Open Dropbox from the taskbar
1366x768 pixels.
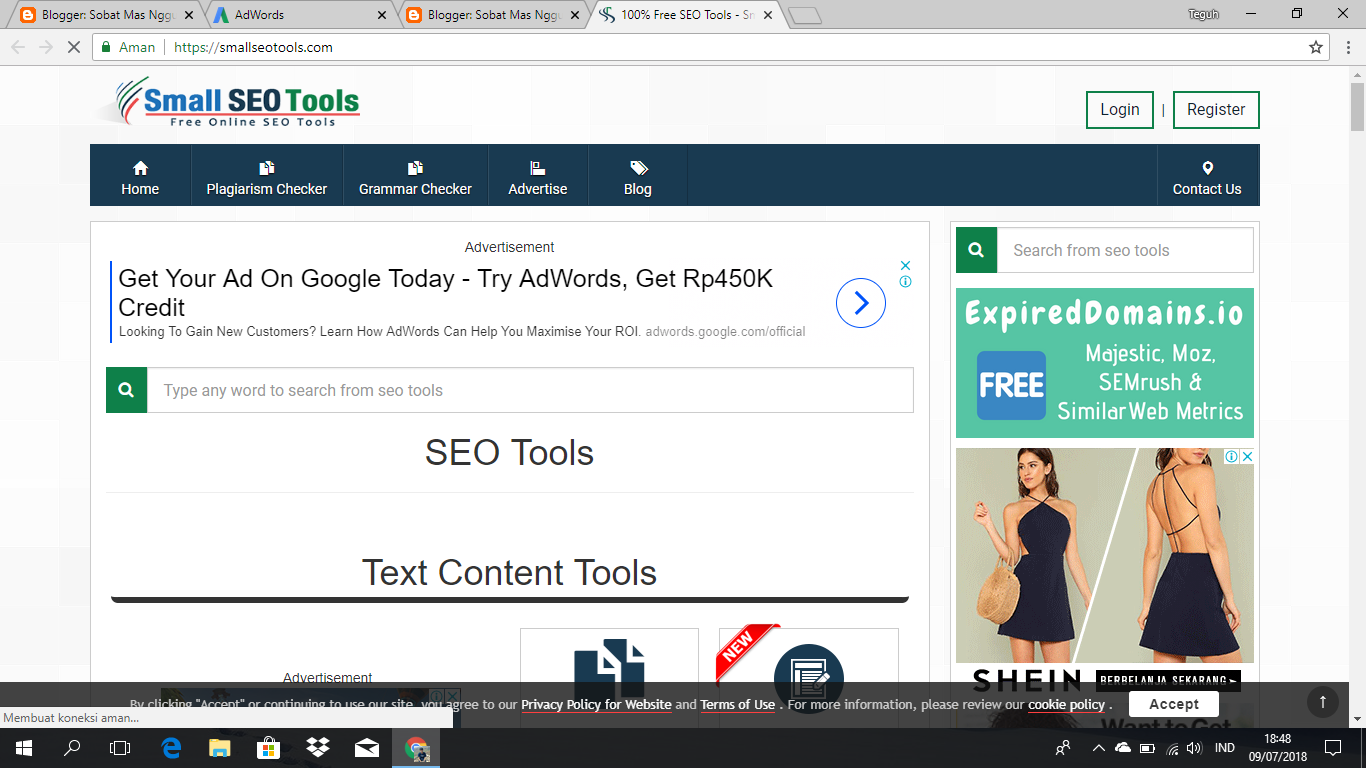(x=318, y=748)
